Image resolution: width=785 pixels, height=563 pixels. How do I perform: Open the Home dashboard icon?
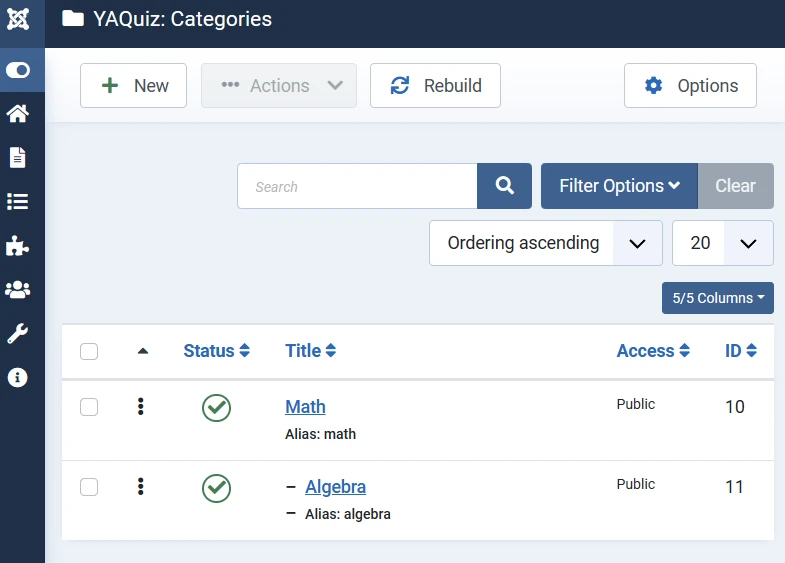click(18, 113)
